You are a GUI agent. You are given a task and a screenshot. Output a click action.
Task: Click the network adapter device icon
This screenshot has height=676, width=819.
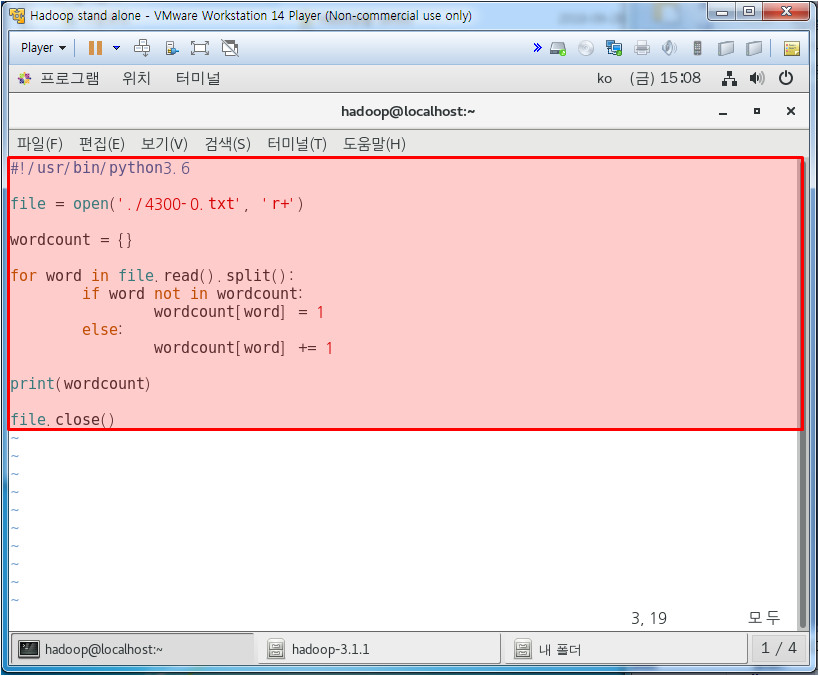coord(614,49)
